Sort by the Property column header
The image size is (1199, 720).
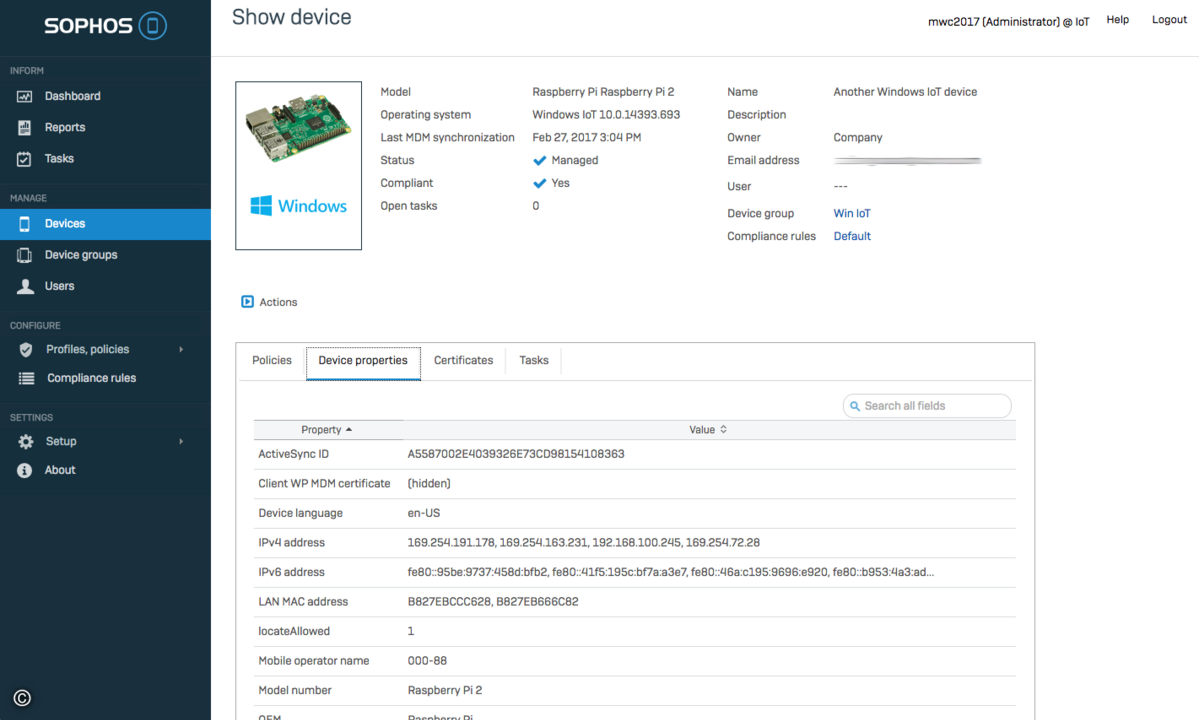pos(327,430)
